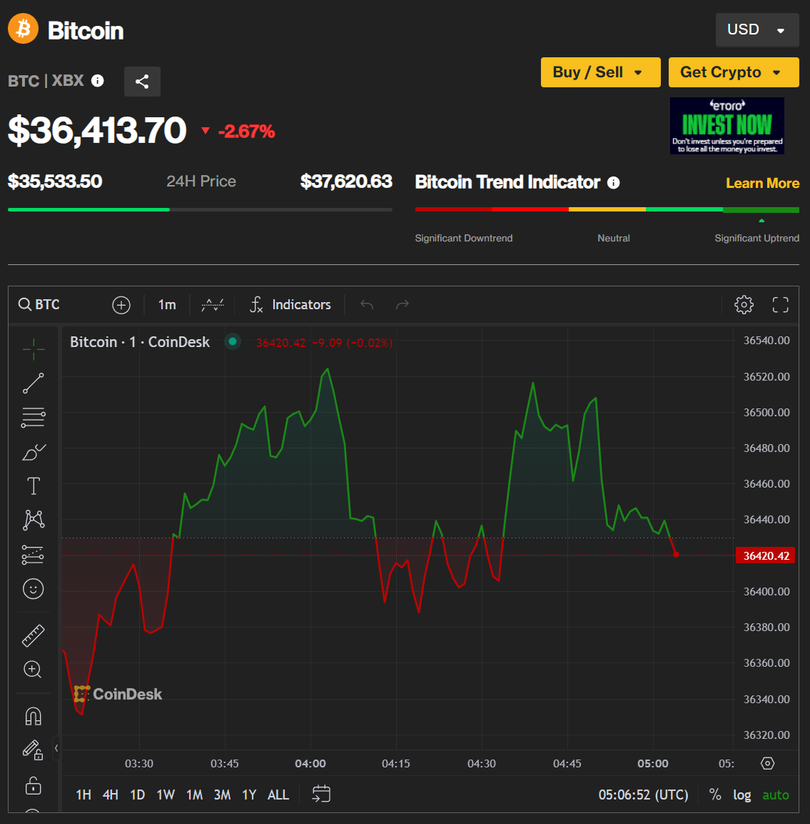Toggle the magnet snap mode
Image resolution: width=810 pixels, height=824 pixels.
tap(33, 716)
